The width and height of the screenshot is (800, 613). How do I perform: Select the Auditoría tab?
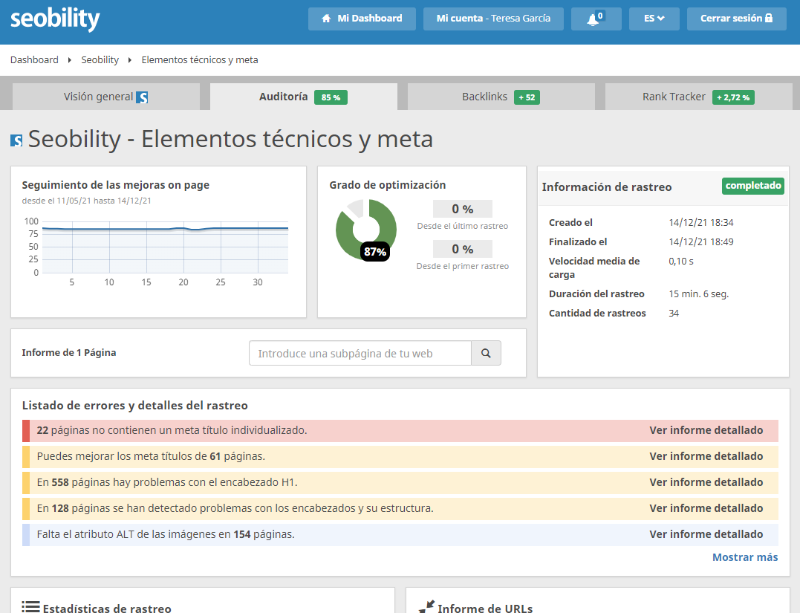point(304,96)
